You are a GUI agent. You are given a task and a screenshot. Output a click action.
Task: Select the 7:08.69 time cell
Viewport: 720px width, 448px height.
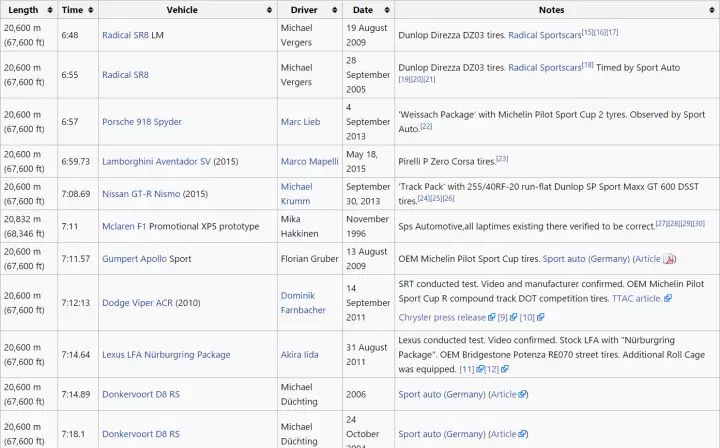[76, 194]
